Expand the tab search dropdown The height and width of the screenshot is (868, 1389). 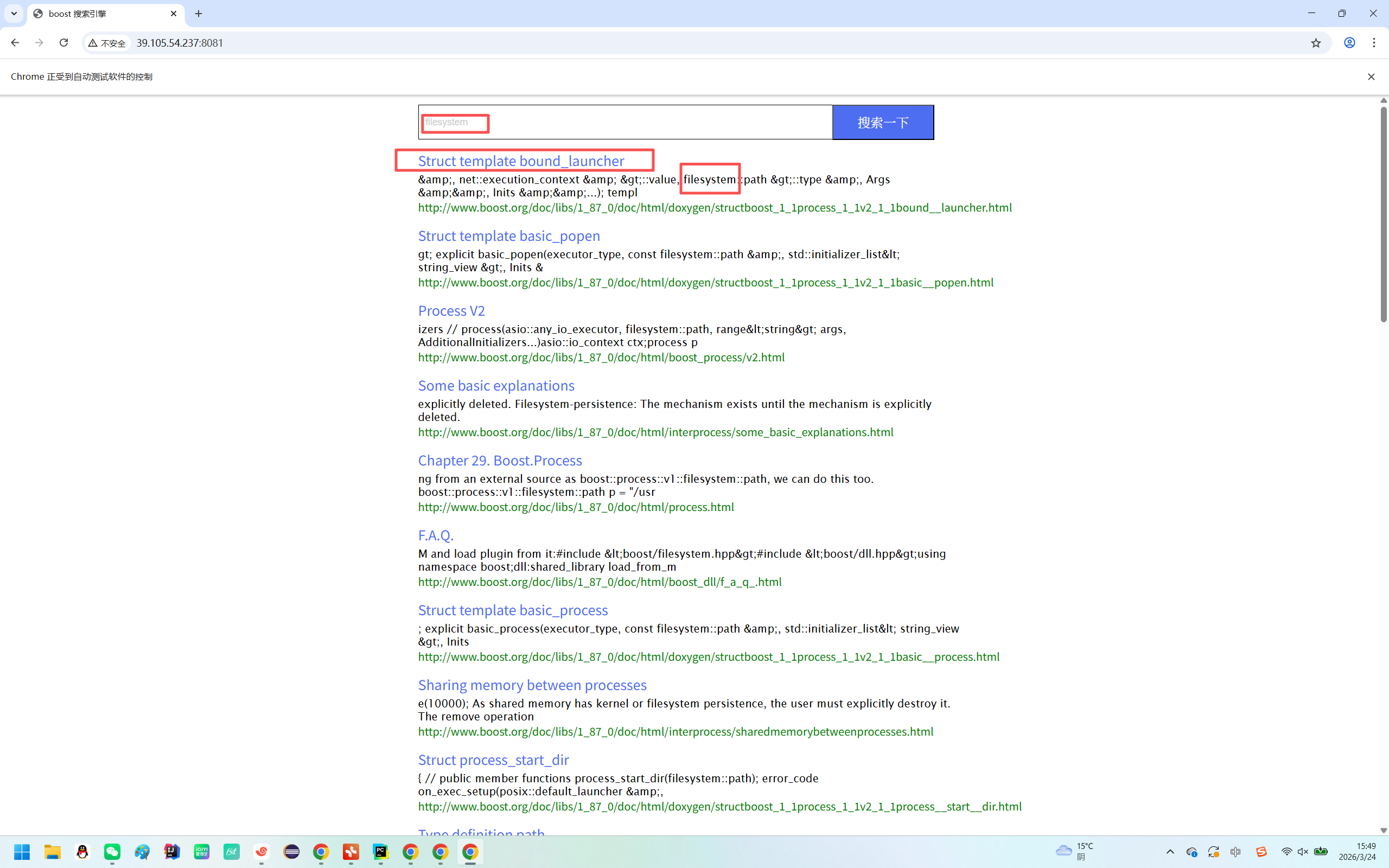click(14, 14)
